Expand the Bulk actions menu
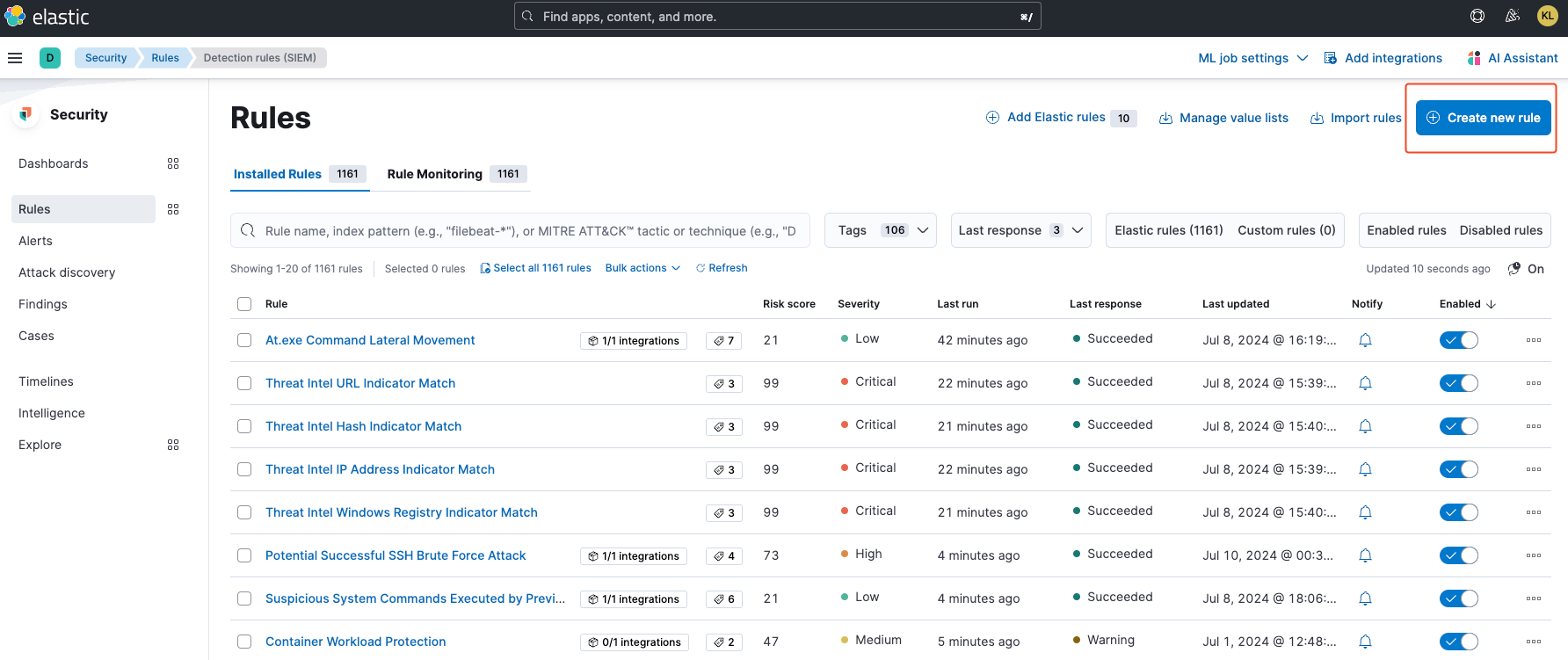This screenshot has height=660, width=1568. (x=642, y=268)
